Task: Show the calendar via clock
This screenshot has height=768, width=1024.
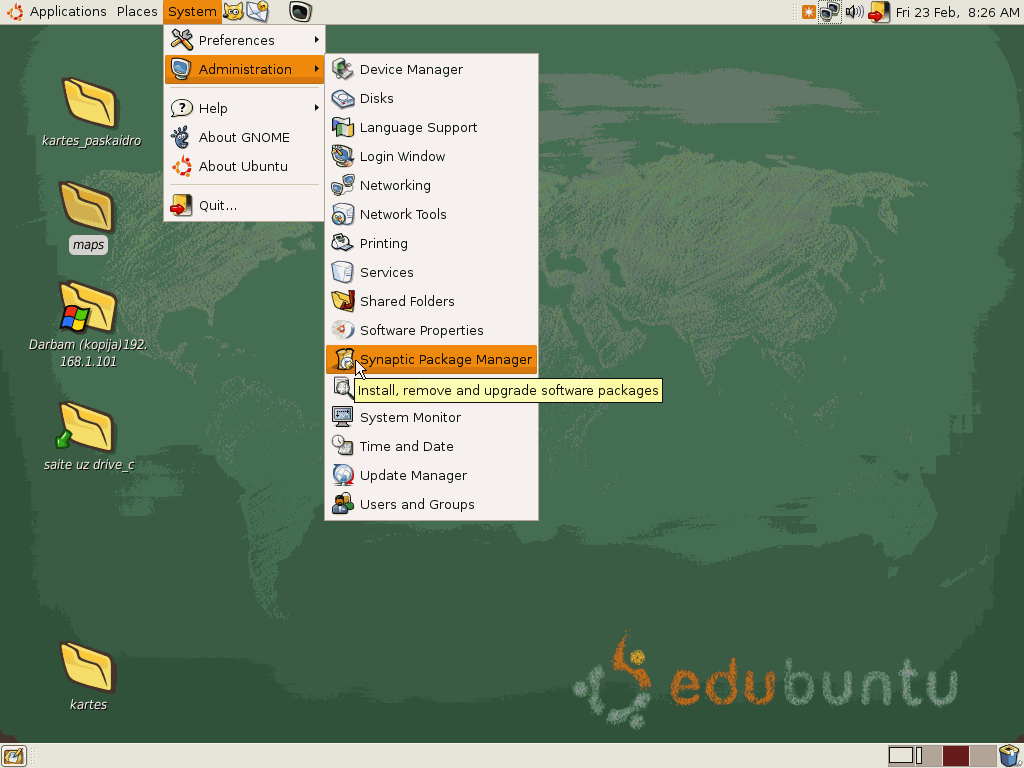Action: 957,12
